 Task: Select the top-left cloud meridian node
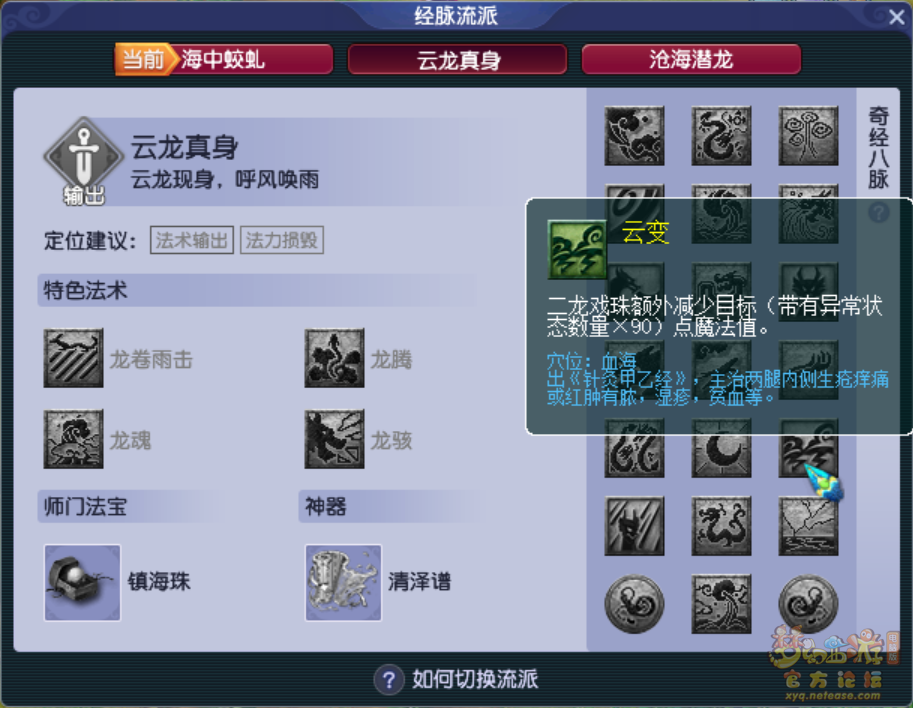coord(634,136)
